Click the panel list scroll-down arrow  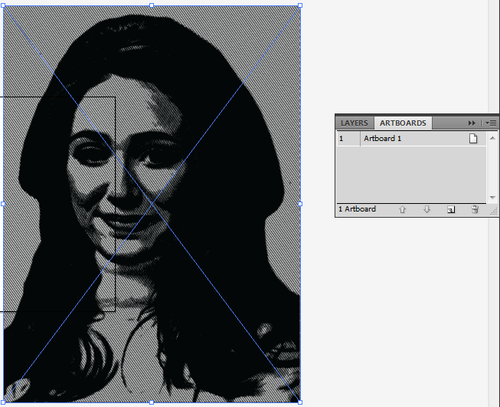click(493, 197)
